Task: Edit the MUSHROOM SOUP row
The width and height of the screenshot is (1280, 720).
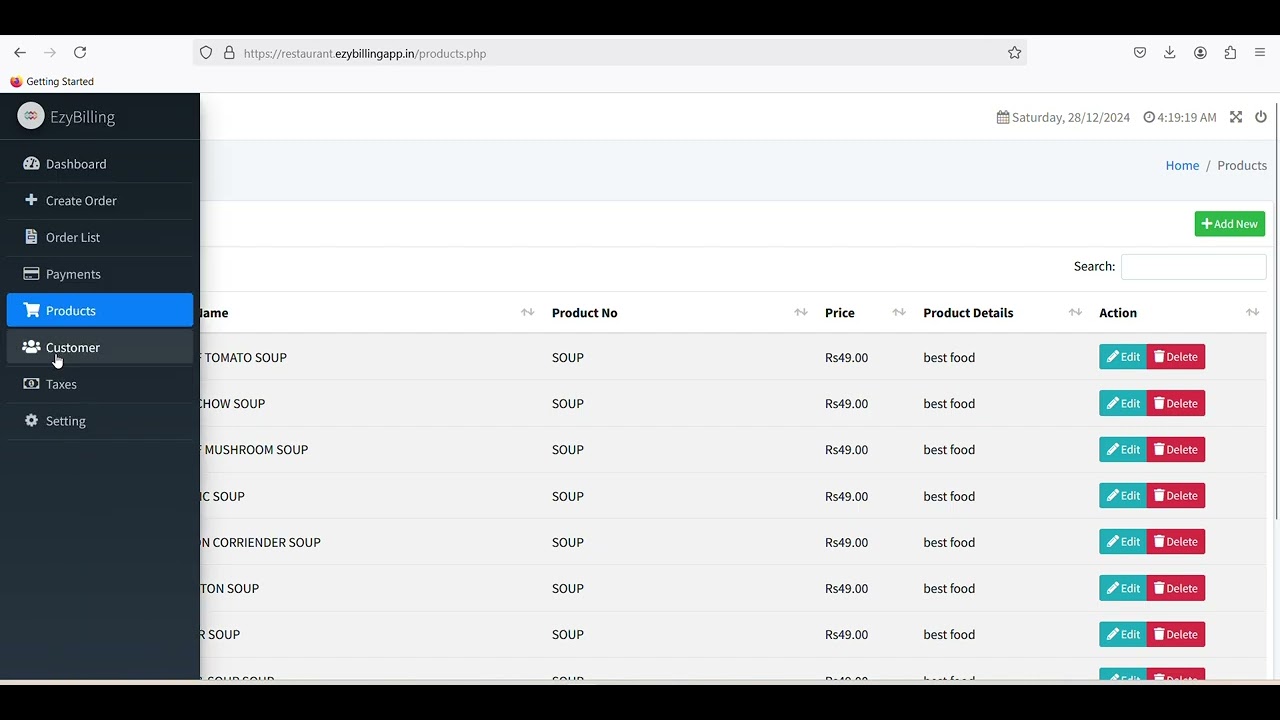Action: coord(1123,449)
